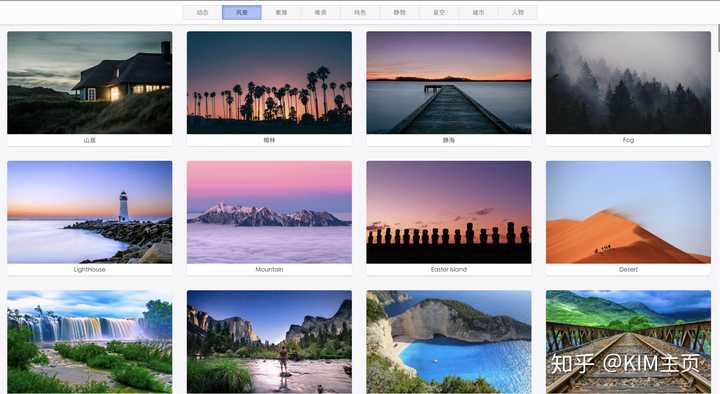Open the lit cottage at dusk wallpaper
The width and height of the screenshot is (720, 394).
tap(90, 83)
